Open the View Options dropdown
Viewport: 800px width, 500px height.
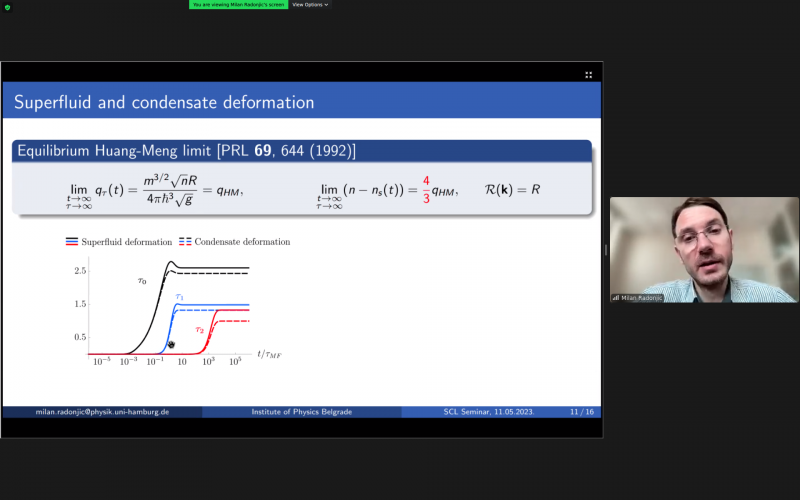[x=310, y=5]
